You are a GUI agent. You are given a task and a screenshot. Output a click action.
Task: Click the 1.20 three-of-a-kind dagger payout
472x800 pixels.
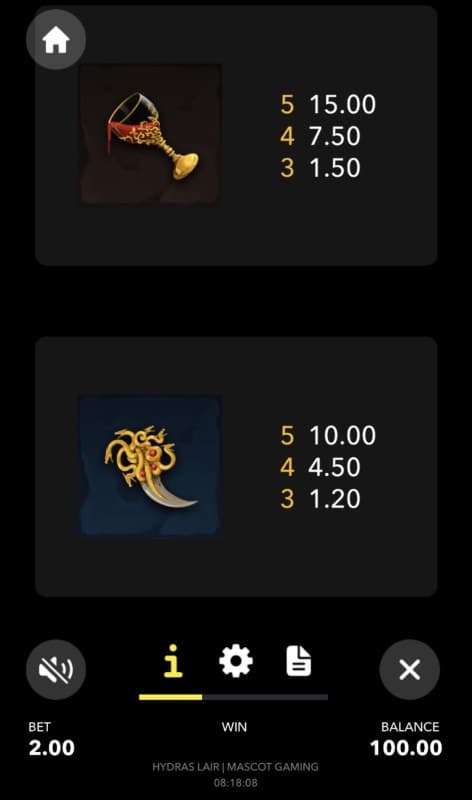click(x=335, y=498)
